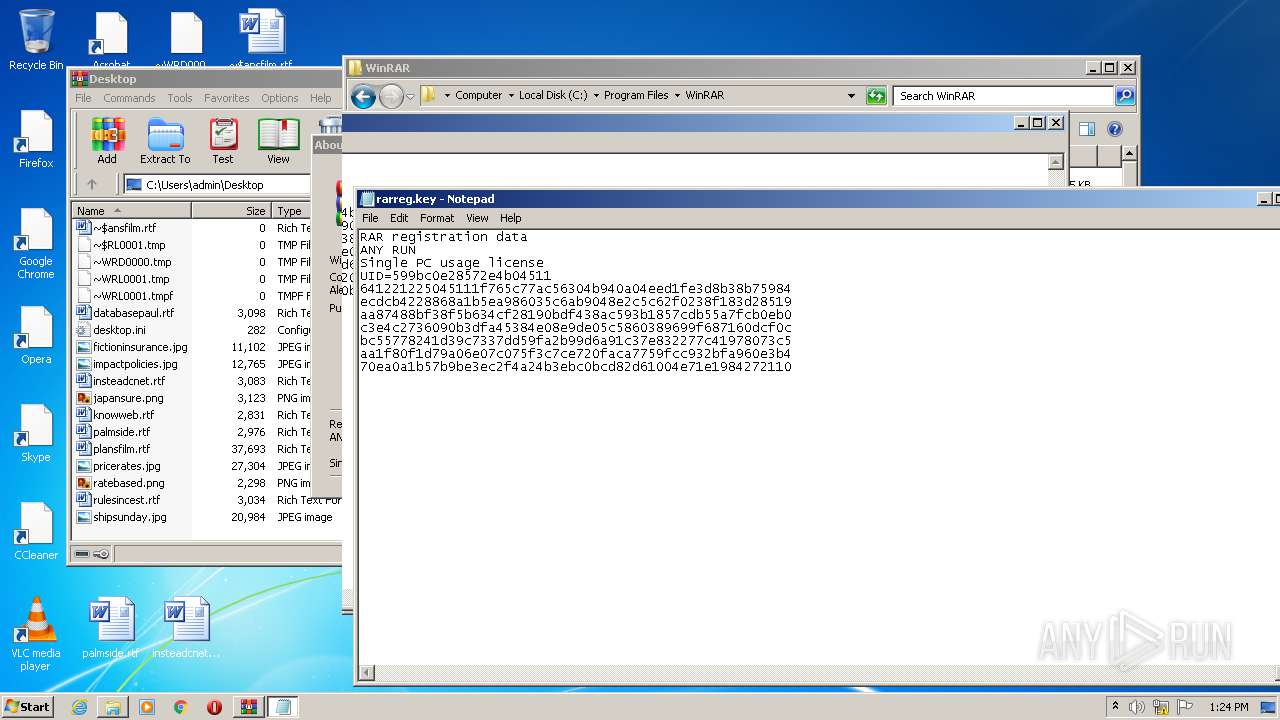The width and height of the screenshot is (1280, 720).
Task: Click WinRAR icon in the taskbar
Action: tap(248, 707)
